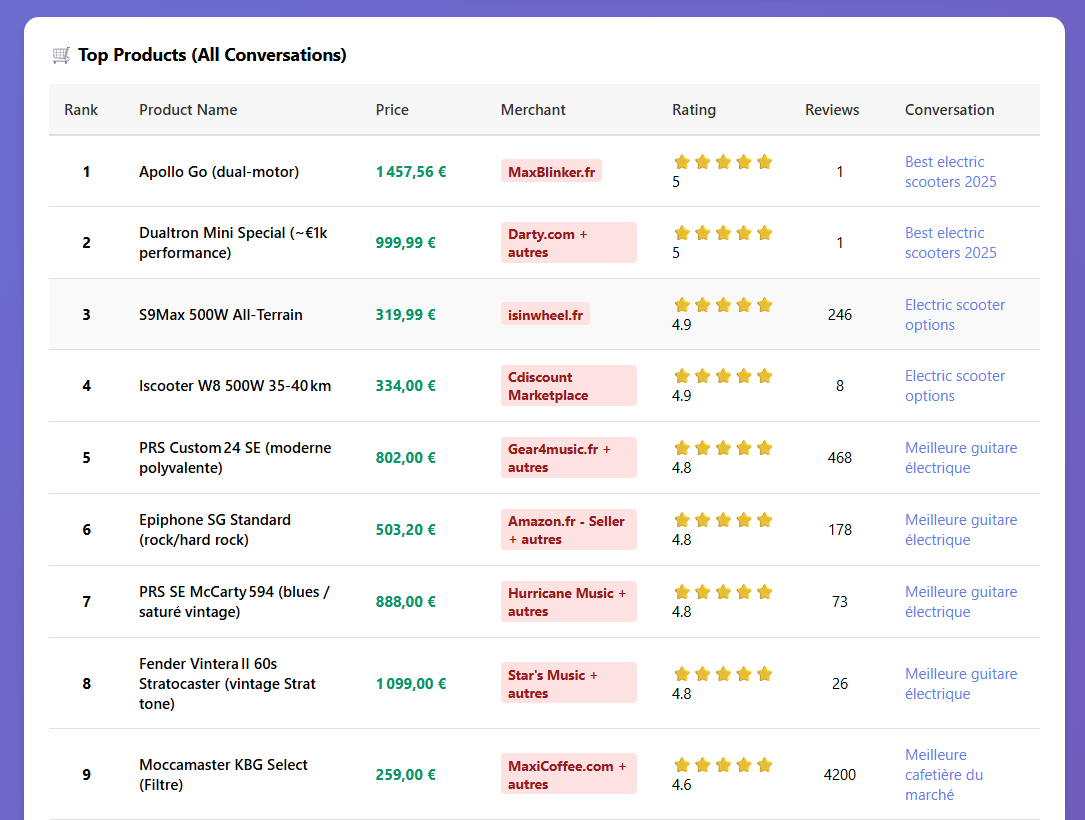Click the 'Cdiscount Marketplace' badge
This screenshot has height=820, width=1085.
[x=569, y=385]
